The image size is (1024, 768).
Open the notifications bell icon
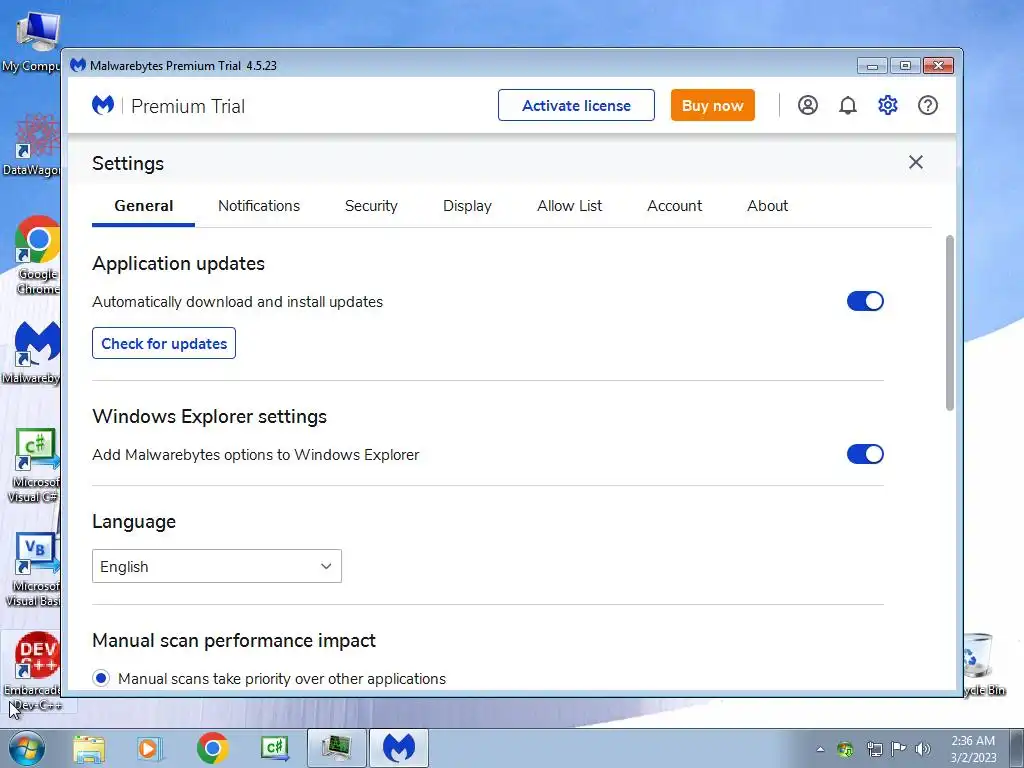click(848, 105)
